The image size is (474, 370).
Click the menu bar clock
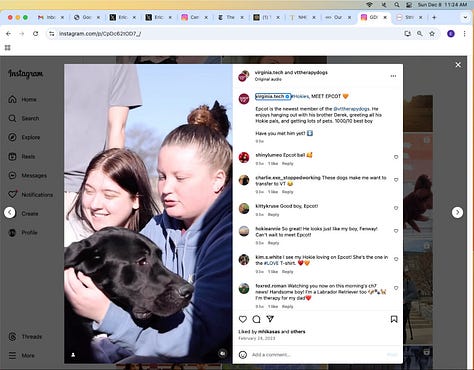click(x=442, y=5)
